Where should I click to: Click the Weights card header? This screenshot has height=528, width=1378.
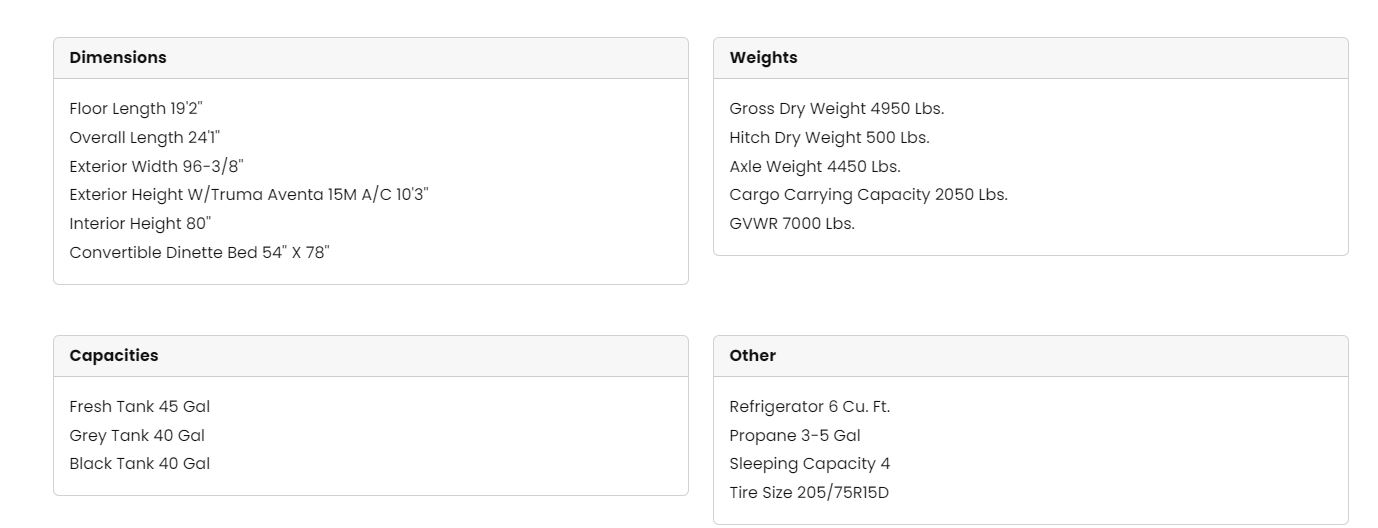1030,58
